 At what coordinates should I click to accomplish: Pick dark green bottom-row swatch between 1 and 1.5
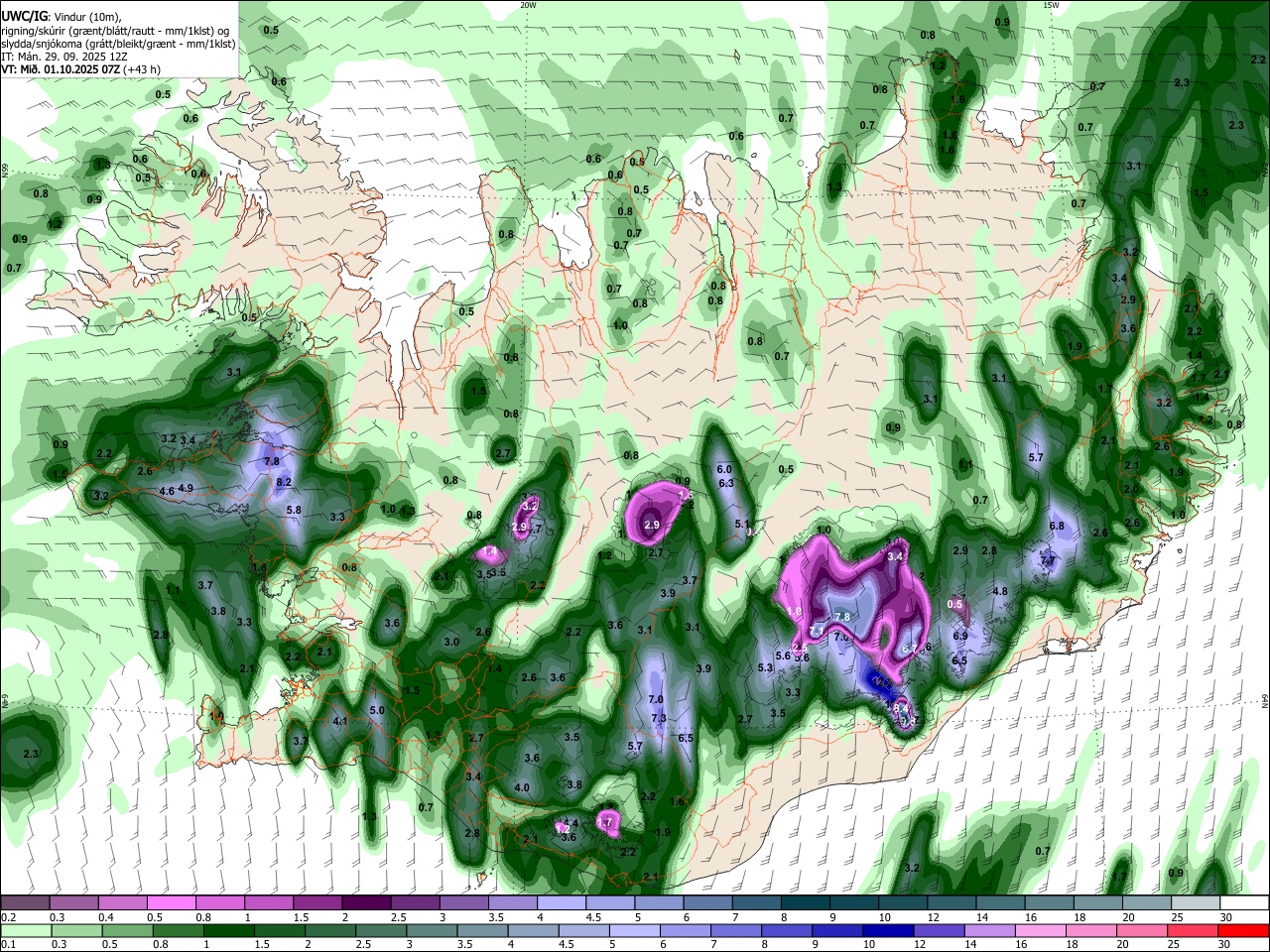click(228, 930)
